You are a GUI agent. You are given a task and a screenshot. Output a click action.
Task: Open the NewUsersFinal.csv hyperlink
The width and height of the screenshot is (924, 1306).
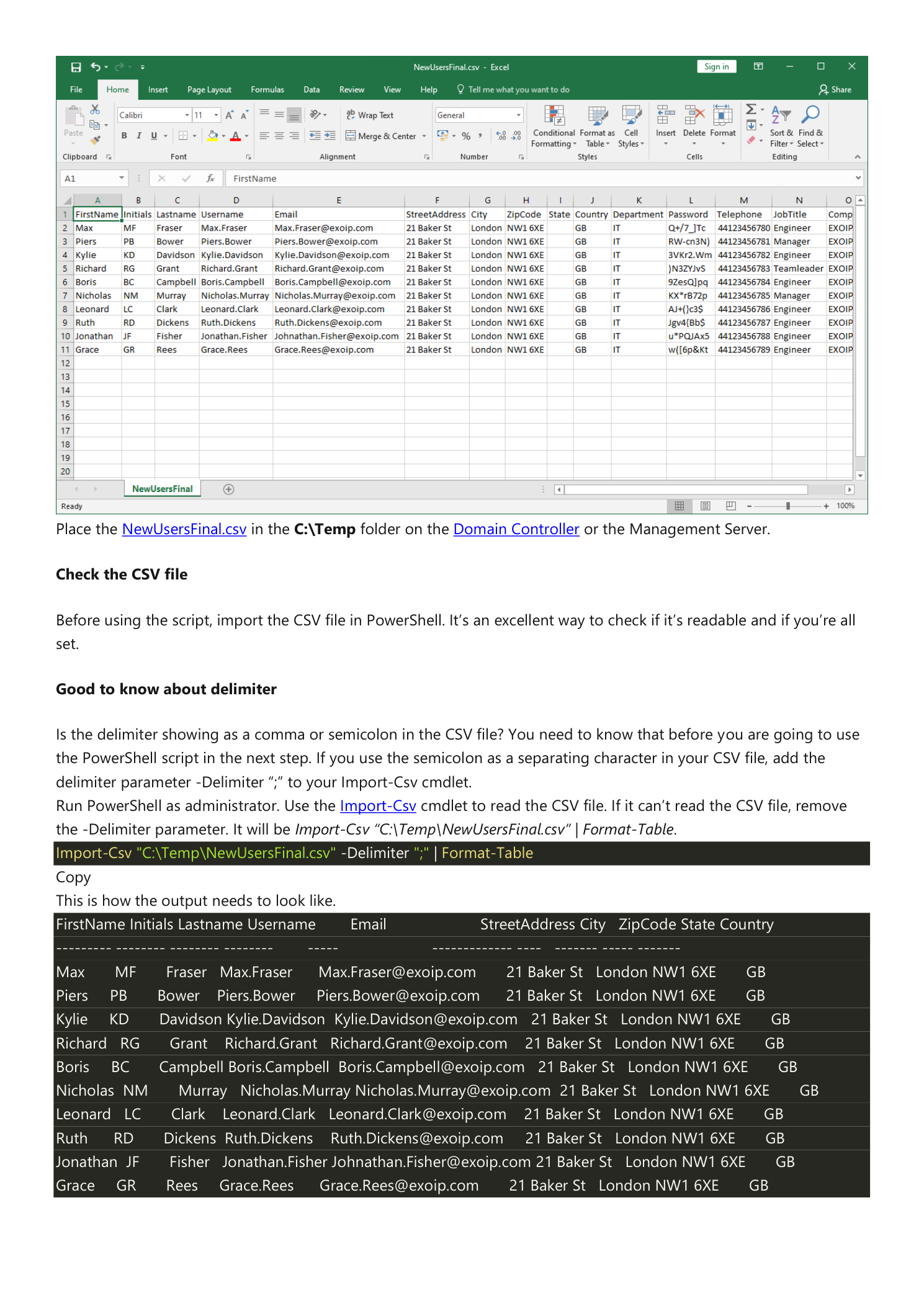(184, 529)
